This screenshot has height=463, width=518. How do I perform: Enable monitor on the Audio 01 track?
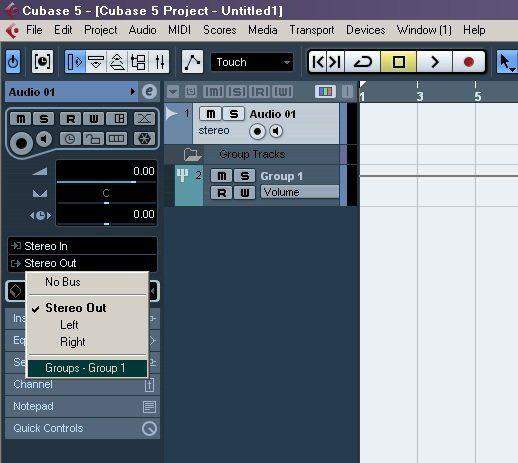click(x=276, y=131)
